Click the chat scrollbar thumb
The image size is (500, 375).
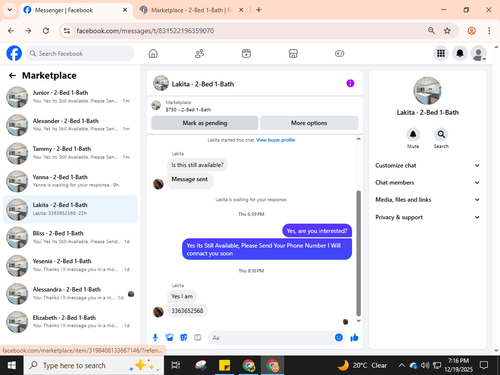click(x=359, y=253)
